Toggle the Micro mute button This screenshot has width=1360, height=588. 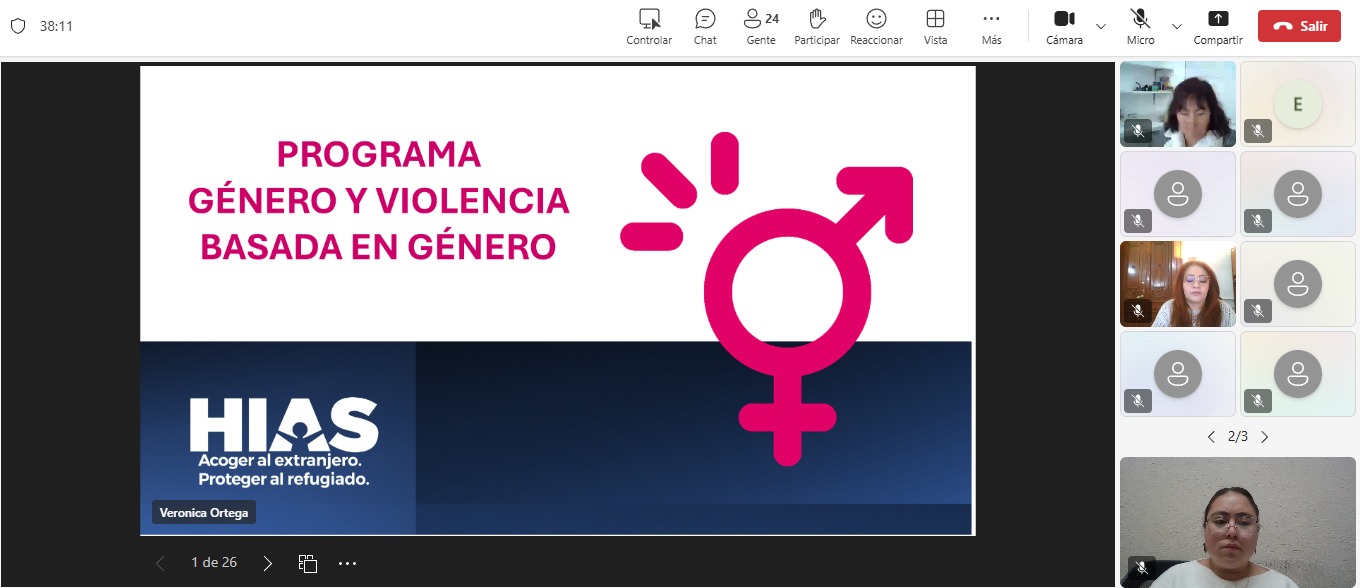tap(1140, 20)
